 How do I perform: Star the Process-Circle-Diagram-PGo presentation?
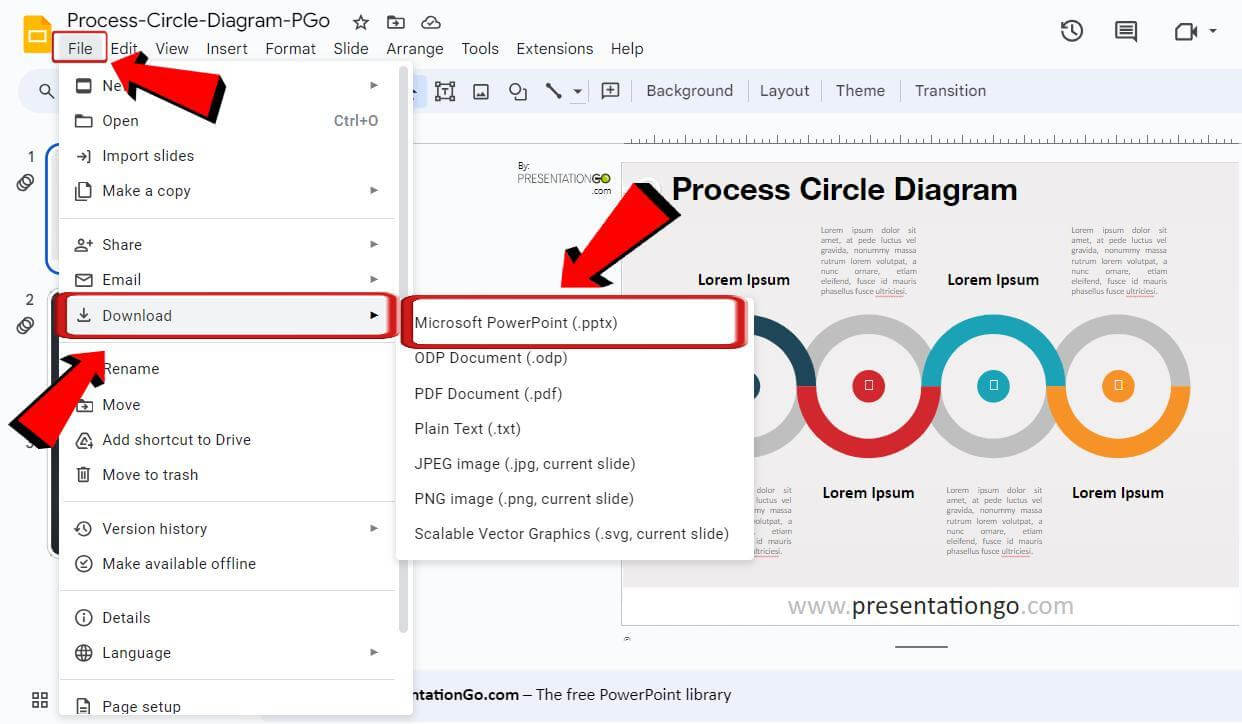(x=359, y=21)
